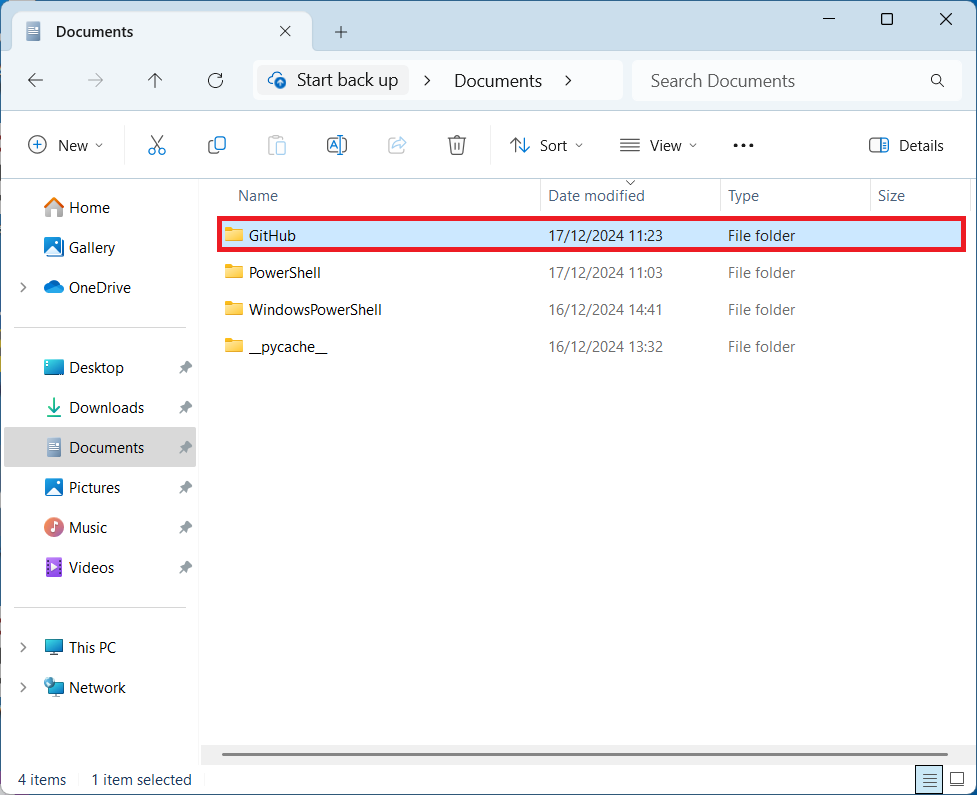Click the Date modified column header
The height and width of the screenshot is (795, 977).
pos(596,196)
